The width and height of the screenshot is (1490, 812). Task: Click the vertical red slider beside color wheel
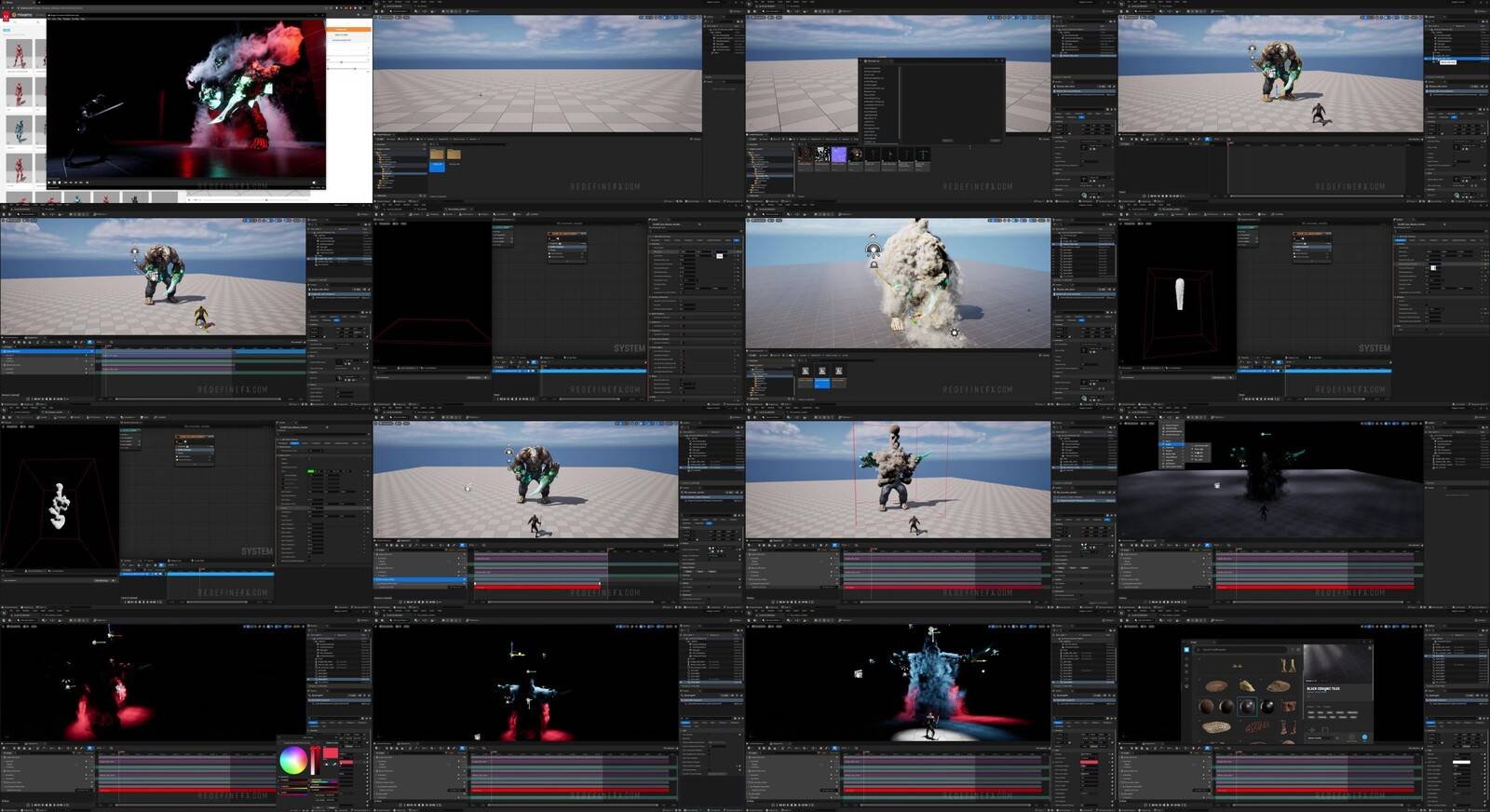point(315,761)
